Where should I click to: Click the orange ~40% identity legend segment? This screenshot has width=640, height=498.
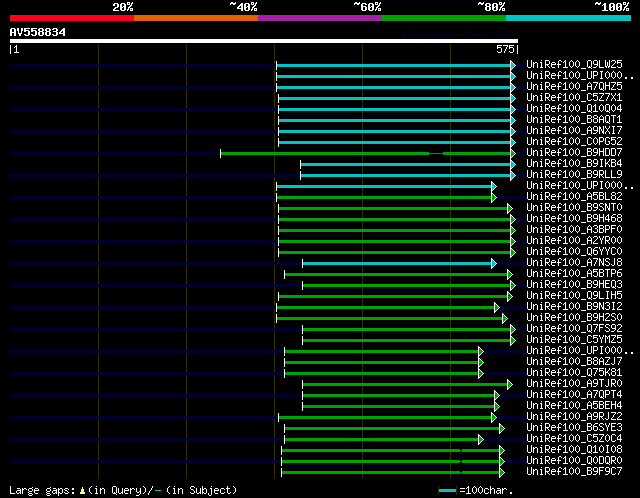pos(196,18)
